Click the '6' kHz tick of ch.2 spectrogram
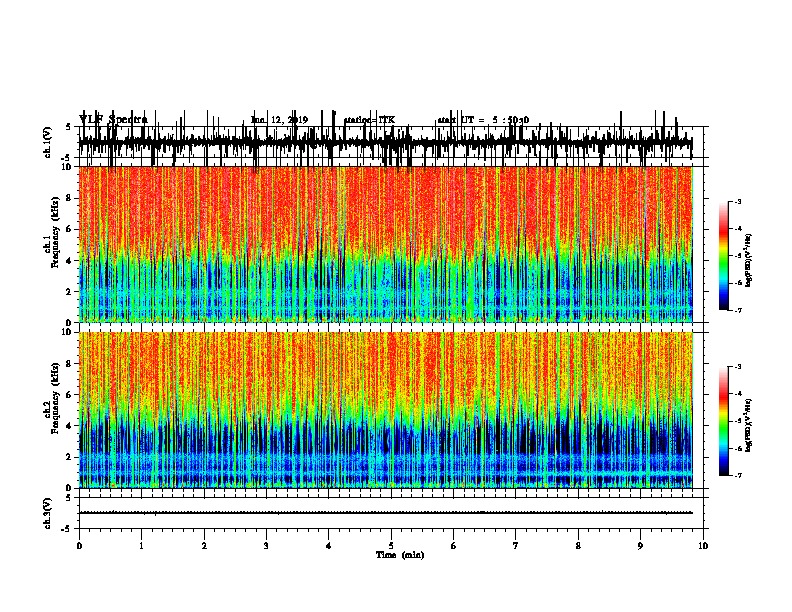Screen dimensions: 792x612 [x=69, y=395]
